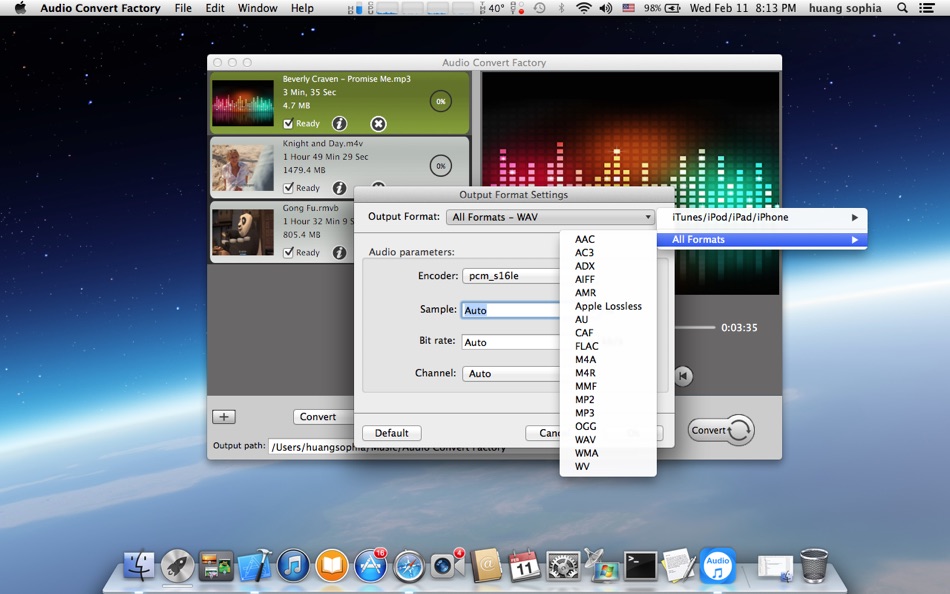The width and height of the screenshot is (950, 594).
Task: Select MP3 output format
Action: click(x=608, y=413)
